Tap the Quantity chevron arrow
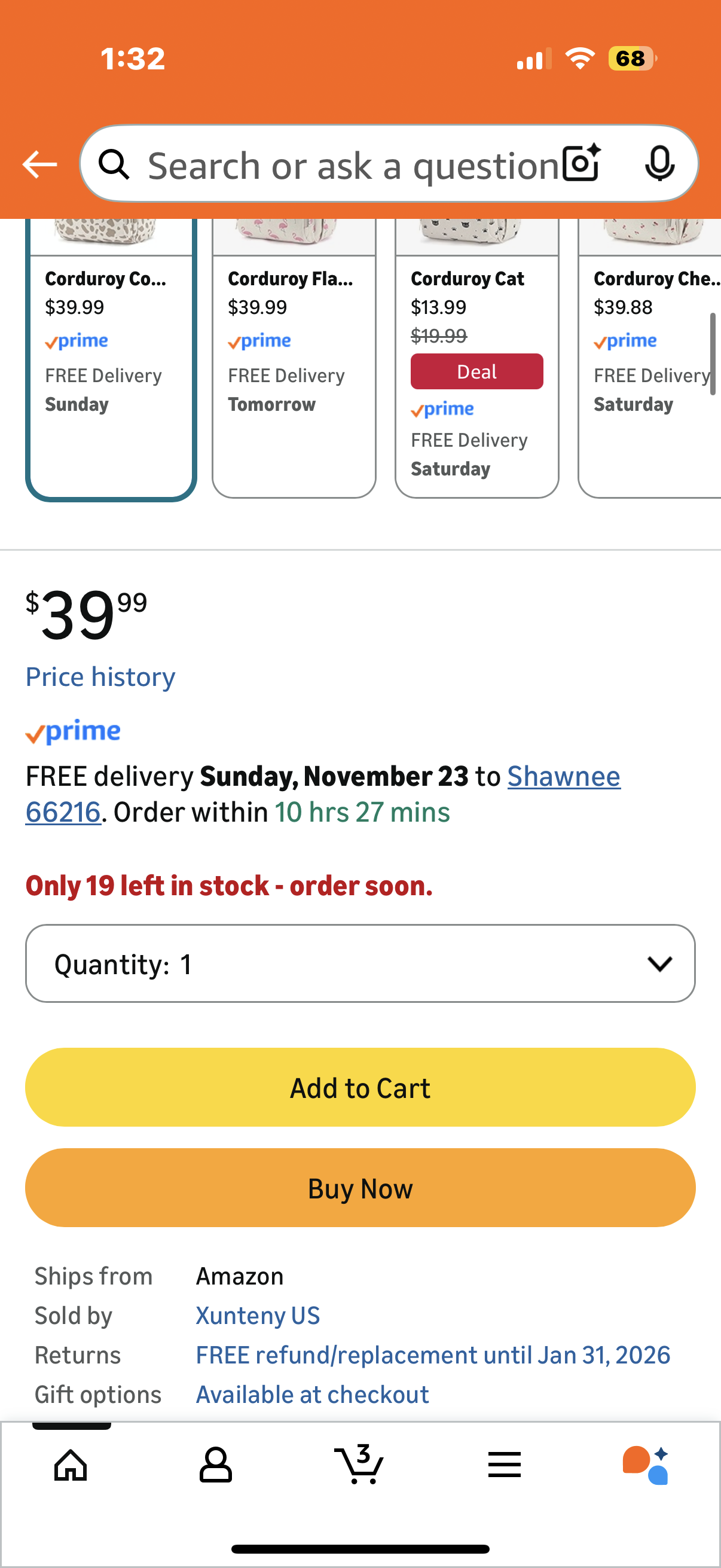This screenshot has height=1568, width=721. point(659,963)
